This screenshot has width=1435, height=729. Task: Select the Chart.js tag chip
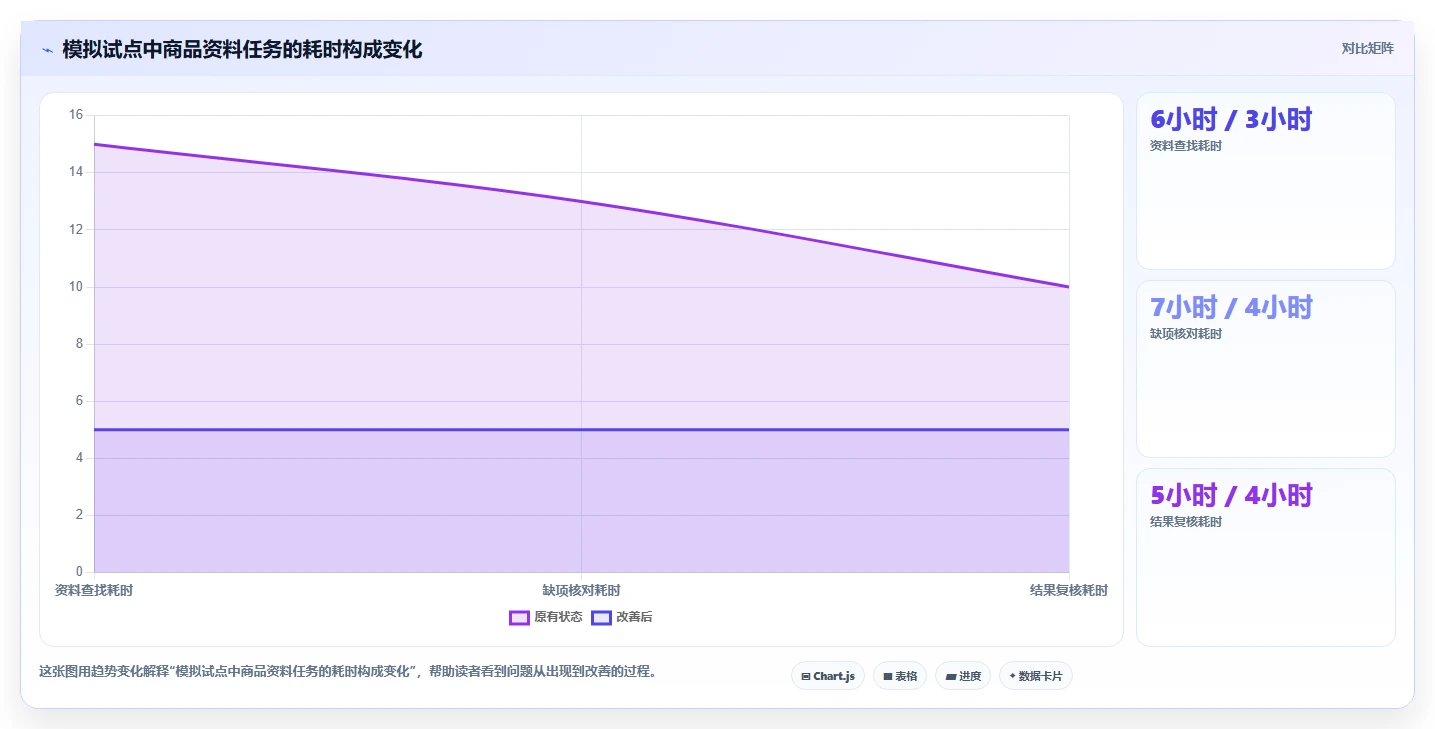(x=828, y=676)
